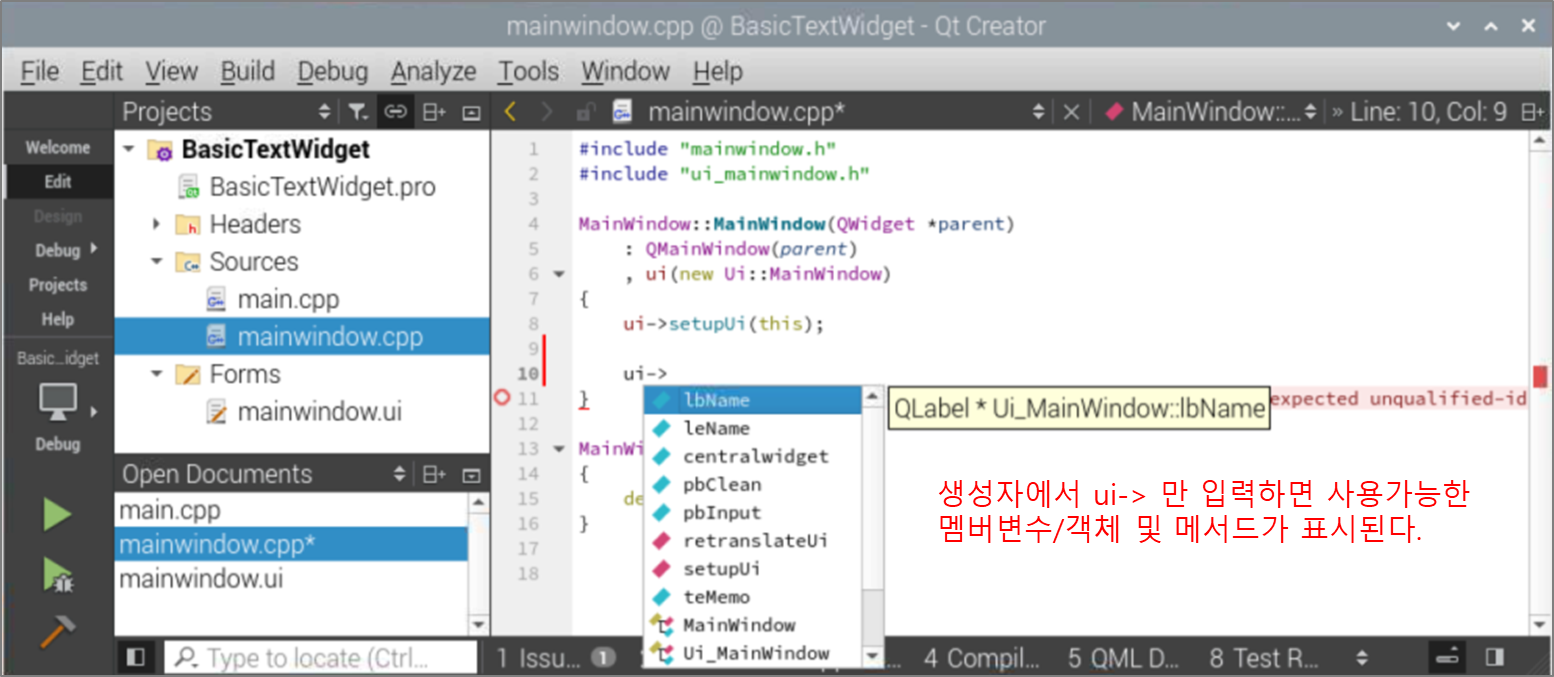Open the Help menu

718,71
